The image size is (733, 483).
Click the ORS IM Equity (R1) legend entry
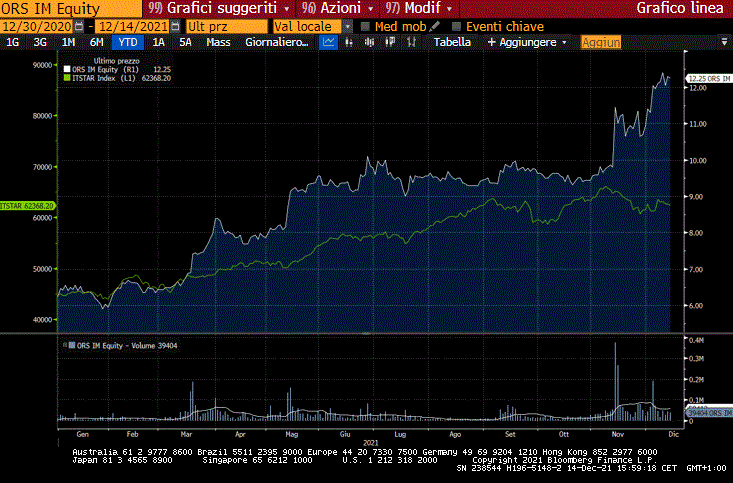pos(105,69)
